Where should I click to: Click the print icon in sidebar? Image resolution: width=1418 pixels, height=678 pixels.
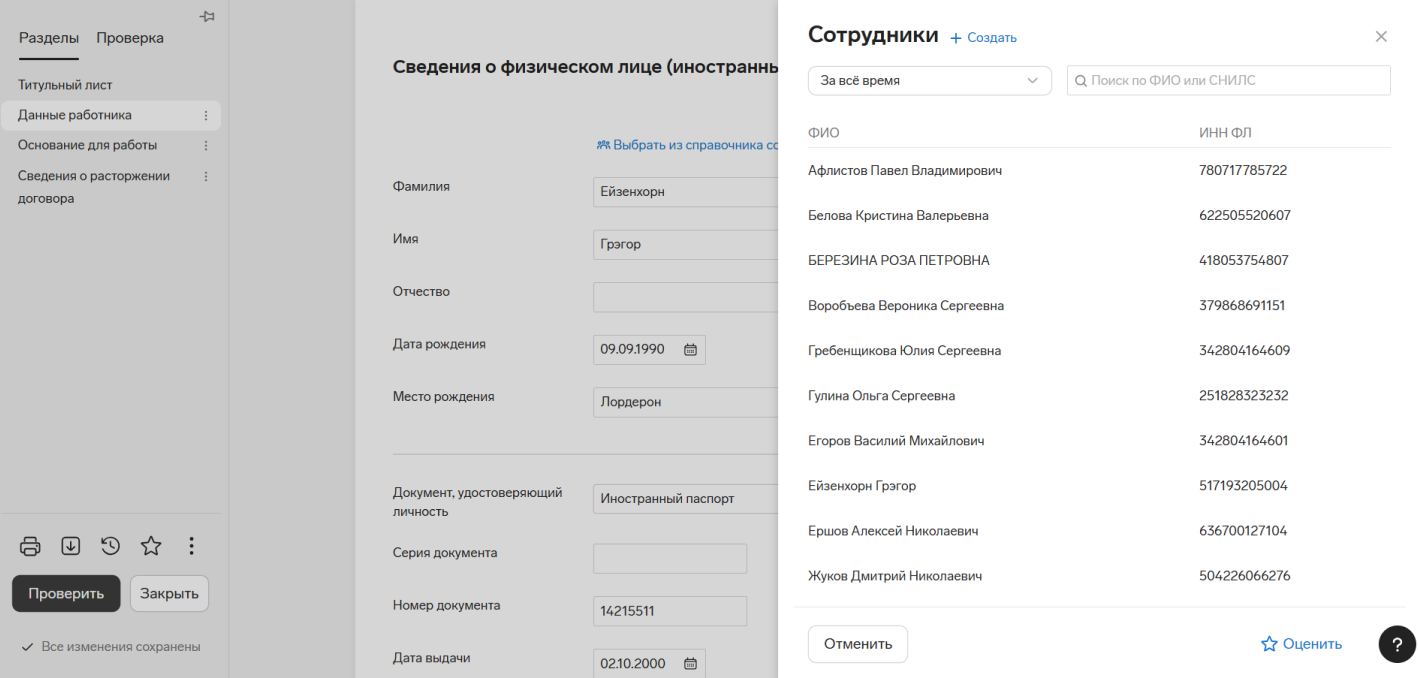pos(30,546)
